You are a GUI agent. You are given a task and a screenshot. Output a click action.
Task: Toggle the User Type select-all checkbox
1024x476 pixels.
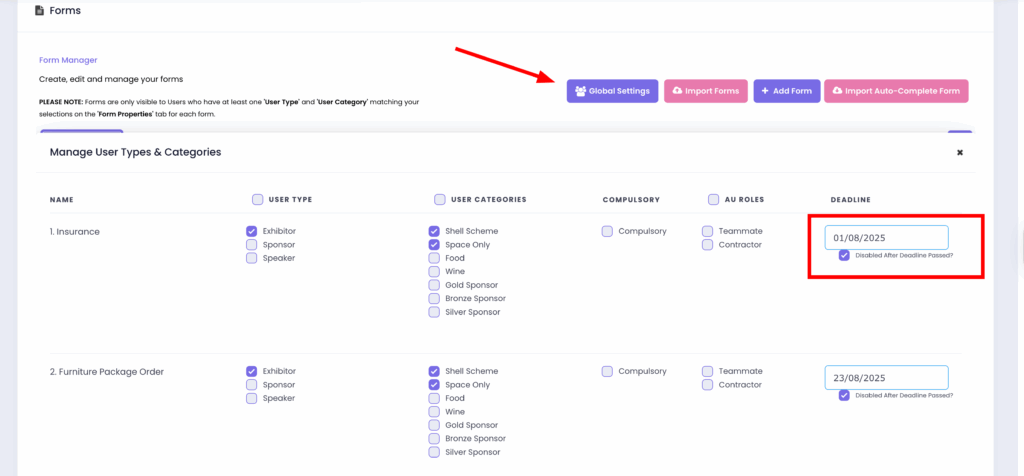click(x=258, y=199)
